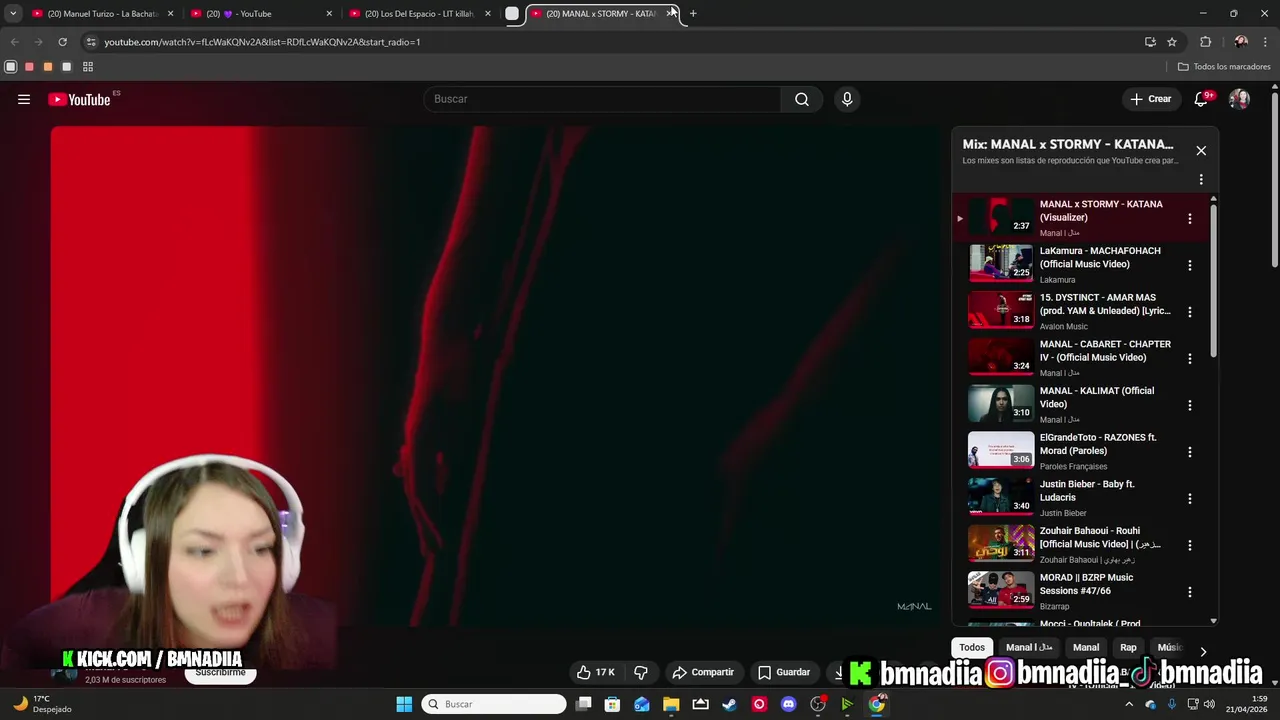Click the browser address bar URL
Image resolution: width=1280 pixels, height=720 pixels.
(x=262, y=42)
